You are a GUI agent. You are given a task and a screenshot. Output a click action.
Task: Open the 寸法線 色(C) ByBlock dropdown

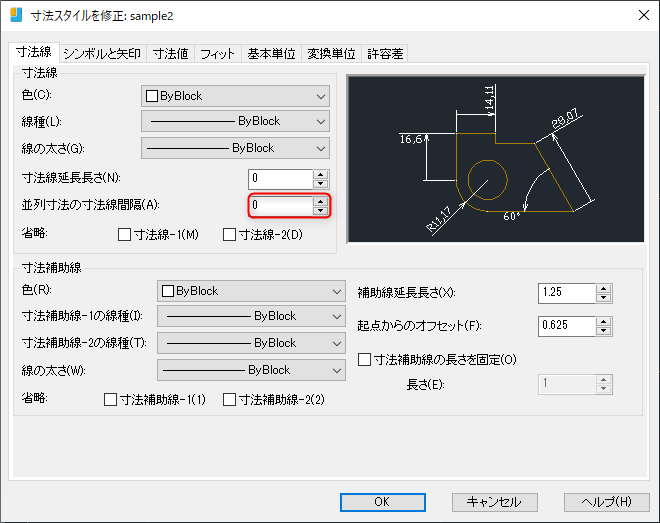click(235, 96)
